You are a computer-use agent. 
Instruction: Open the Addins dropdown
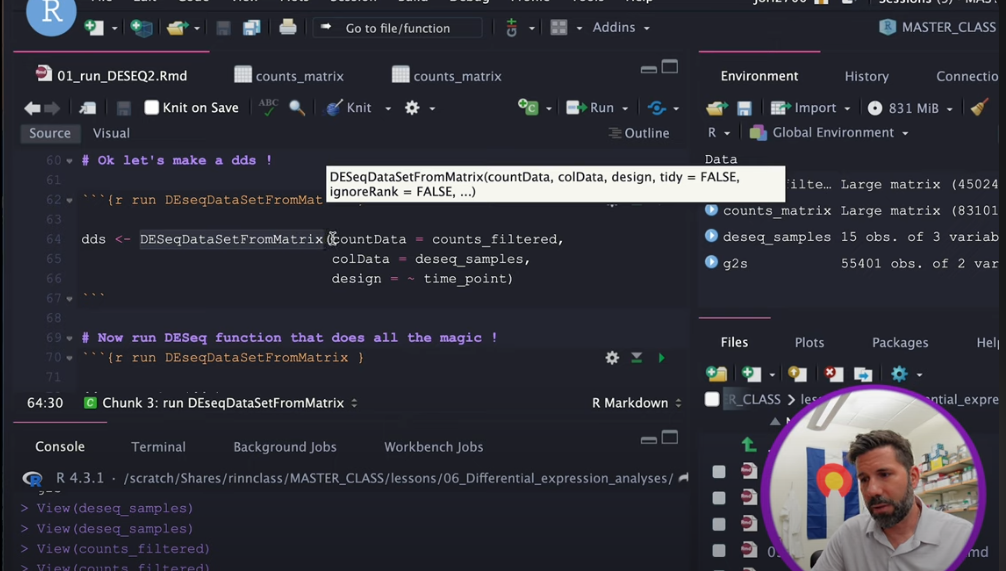pyautogui.click(x=620, y=28)
